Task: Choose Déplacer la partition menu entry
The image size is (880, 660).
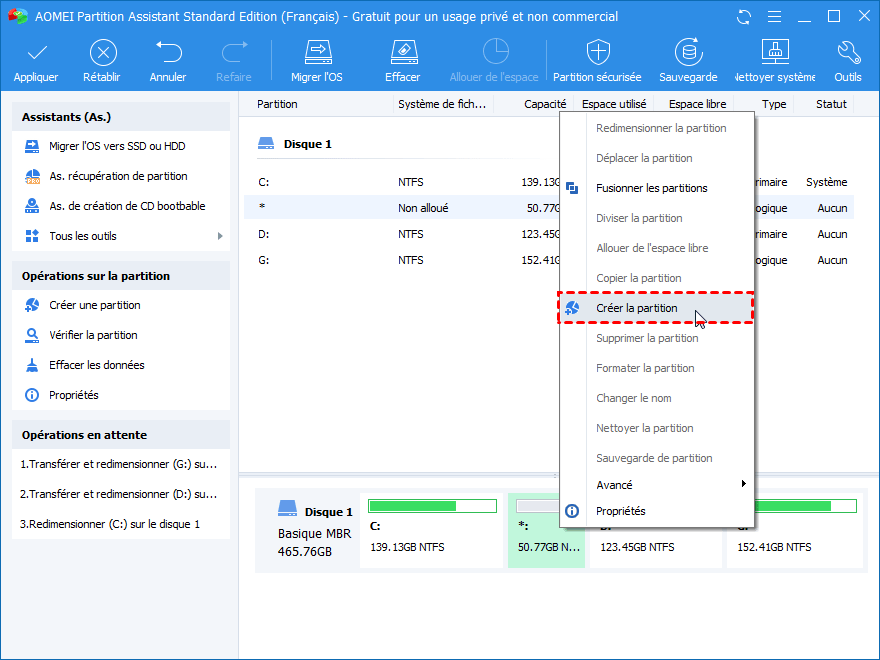Action: tap(657, 158)
